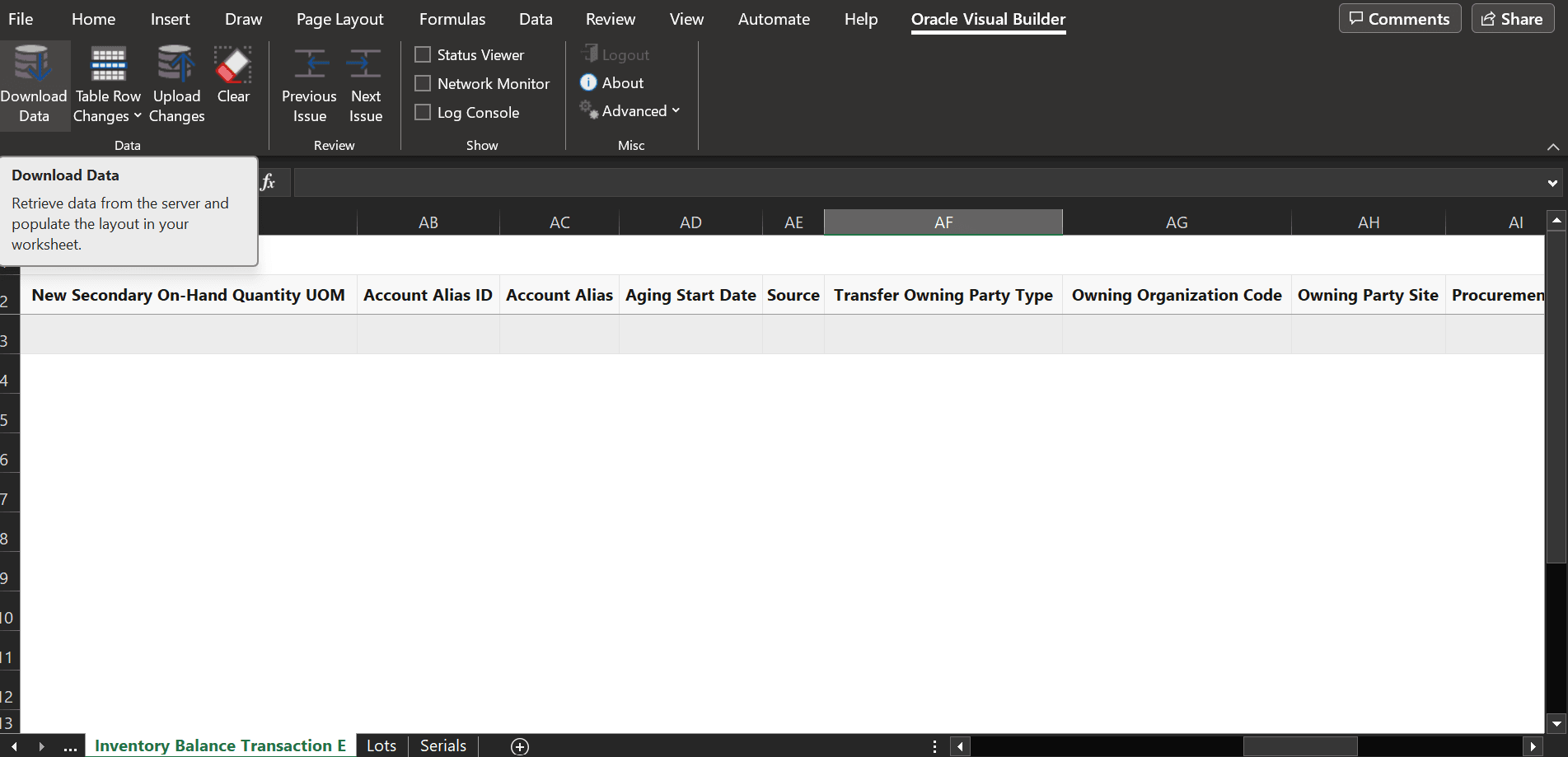Open the About dialog

612,82
